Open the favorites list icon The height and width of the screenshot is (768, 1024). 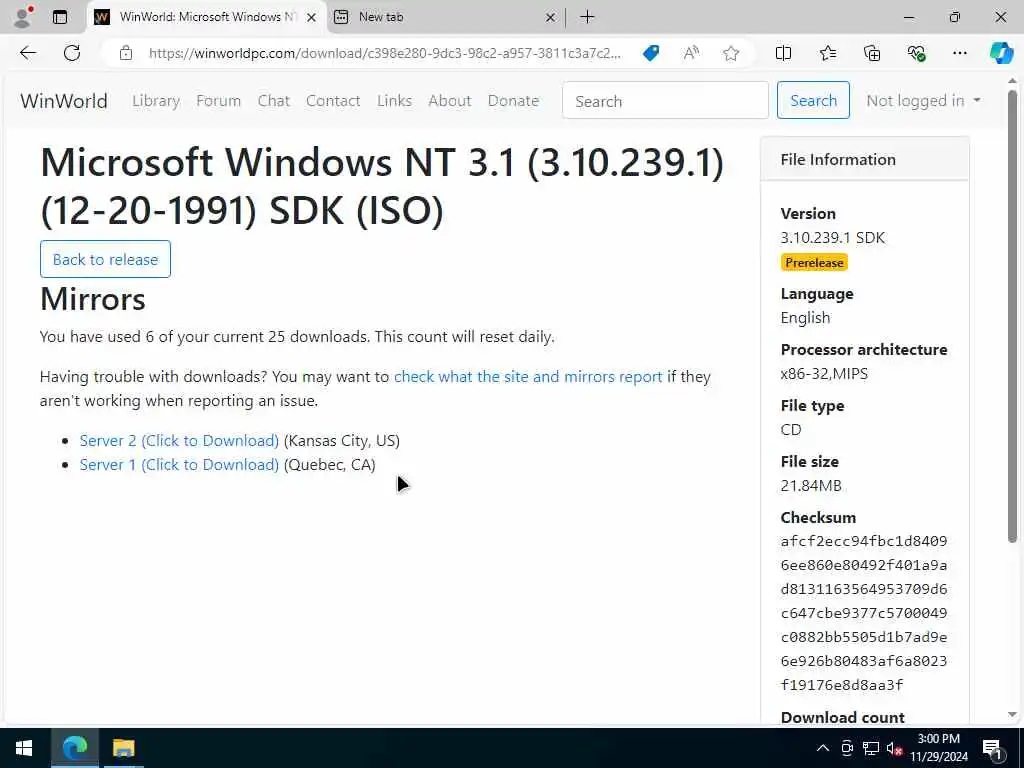[x=827, y=53]
